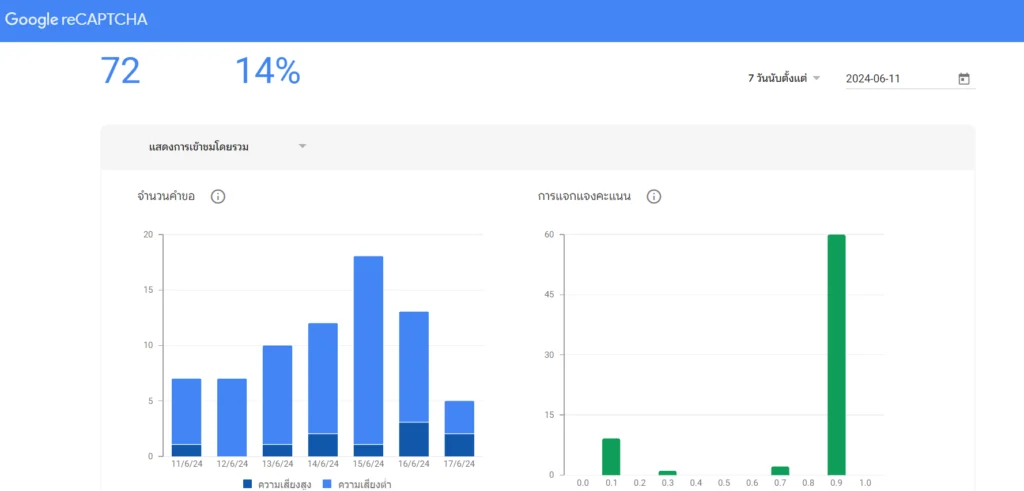Click the green bar at score 0.1
This screenshot has height=491, width=1024.
pos(611,456)
